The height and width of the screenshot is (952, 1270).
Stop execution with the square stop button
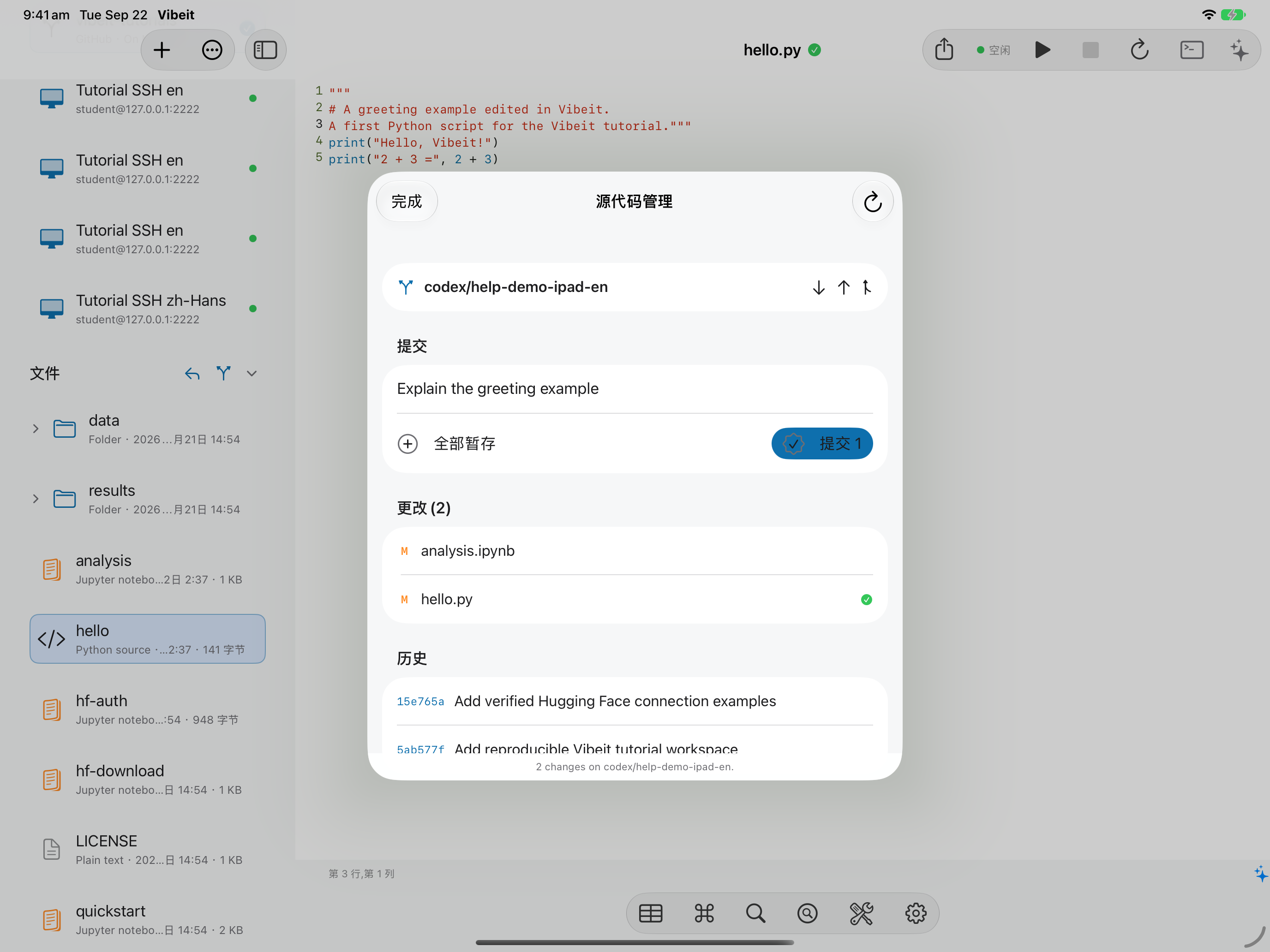(x=1090, y=50)
